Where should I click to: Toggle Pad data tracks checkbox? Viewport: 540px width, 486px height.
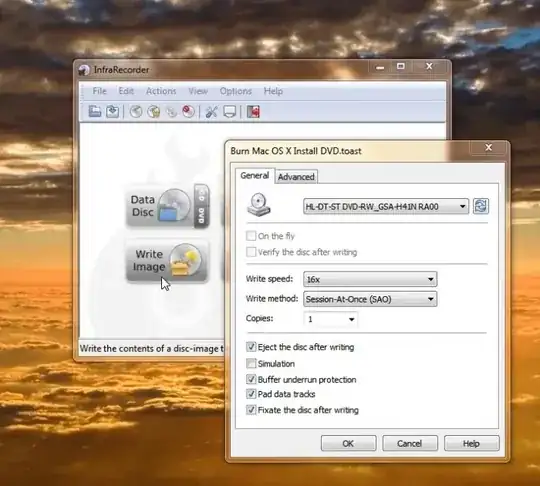pyautogui.click(x=251, y=394)
